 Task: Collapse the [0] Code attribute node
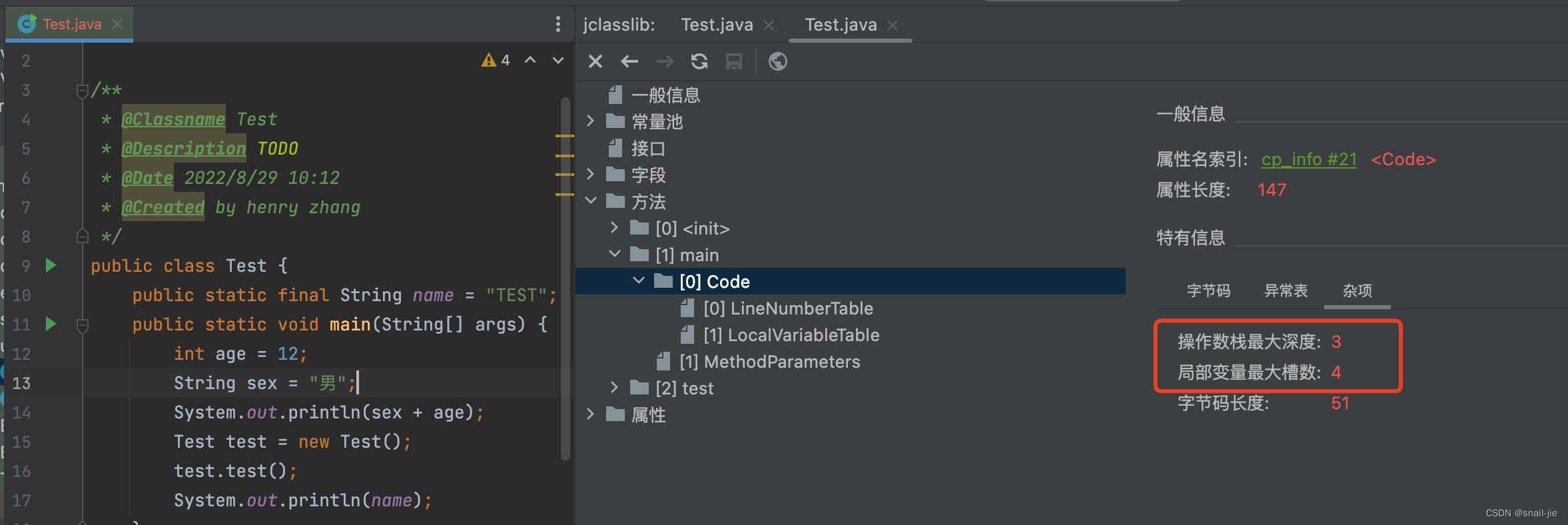[x=639, y=280]
